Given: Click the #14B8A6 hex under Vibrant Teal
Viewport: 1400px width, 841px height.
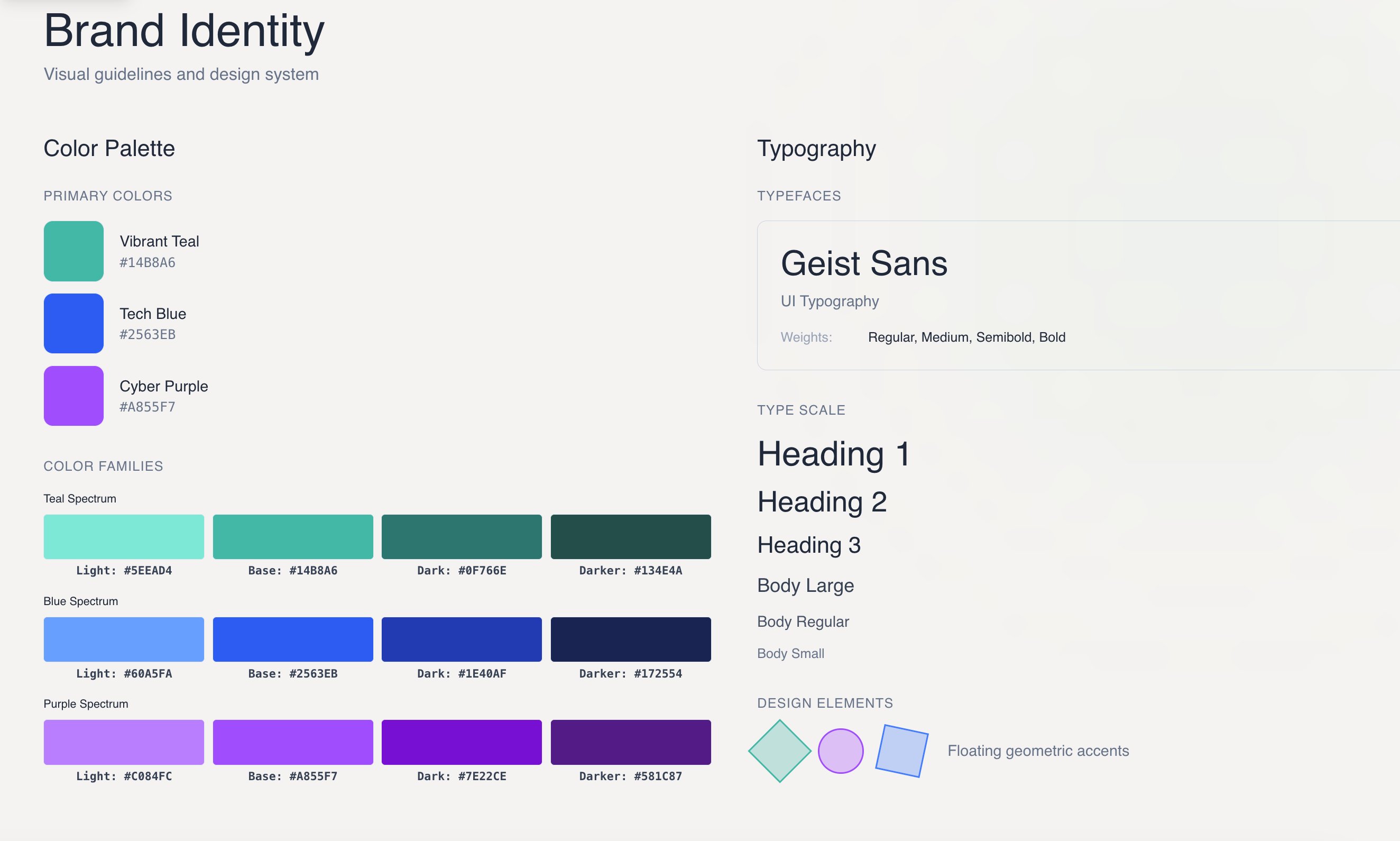Looking at the screenshot, I should (x=148, y=262).
